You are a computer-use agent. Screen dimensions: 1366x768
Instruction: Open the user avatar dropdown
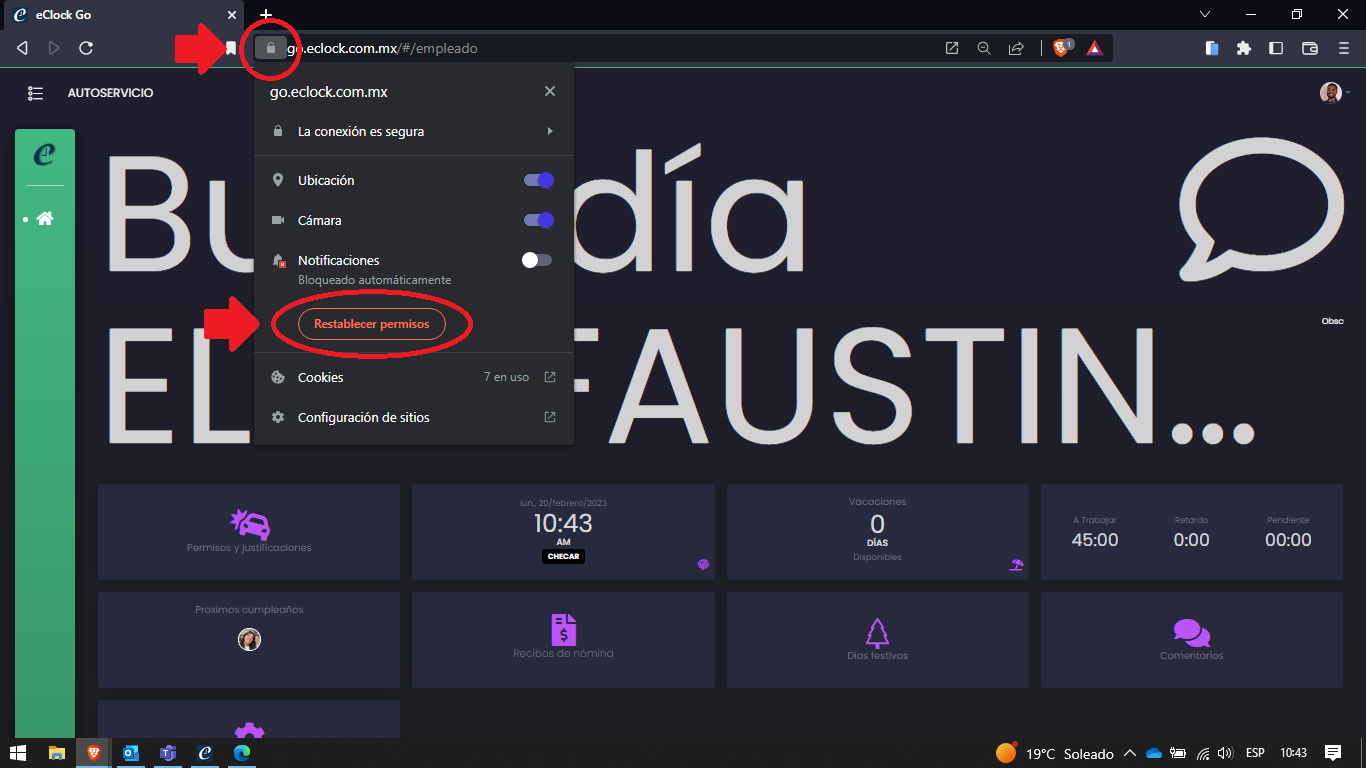pyautogui.click(x=1334, y=93)
